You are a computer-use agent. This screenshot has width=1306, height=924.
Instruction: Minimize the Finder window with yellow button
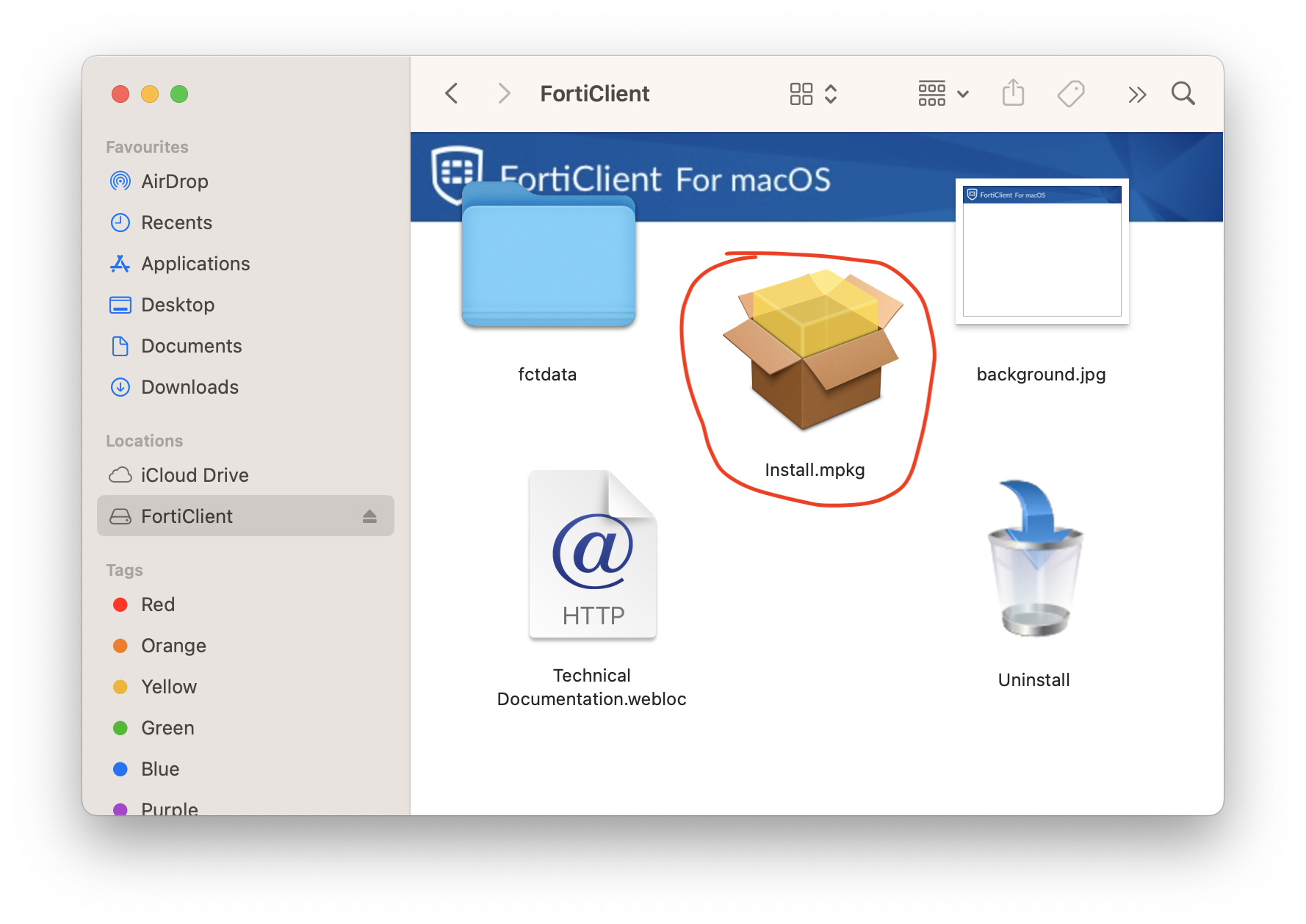pyautogui.click(x=150, y=94)
